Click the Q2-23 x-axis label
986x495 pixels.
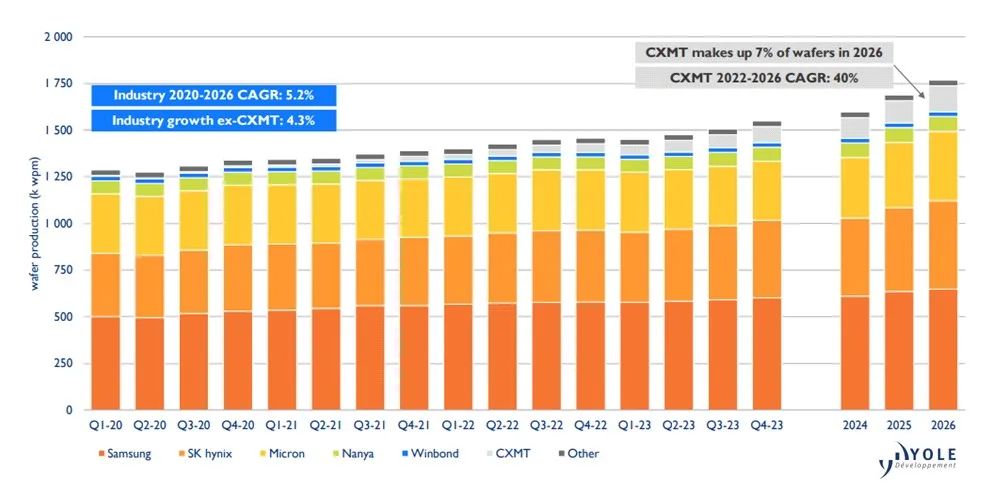pyautogui.click(x=679, y=425)
